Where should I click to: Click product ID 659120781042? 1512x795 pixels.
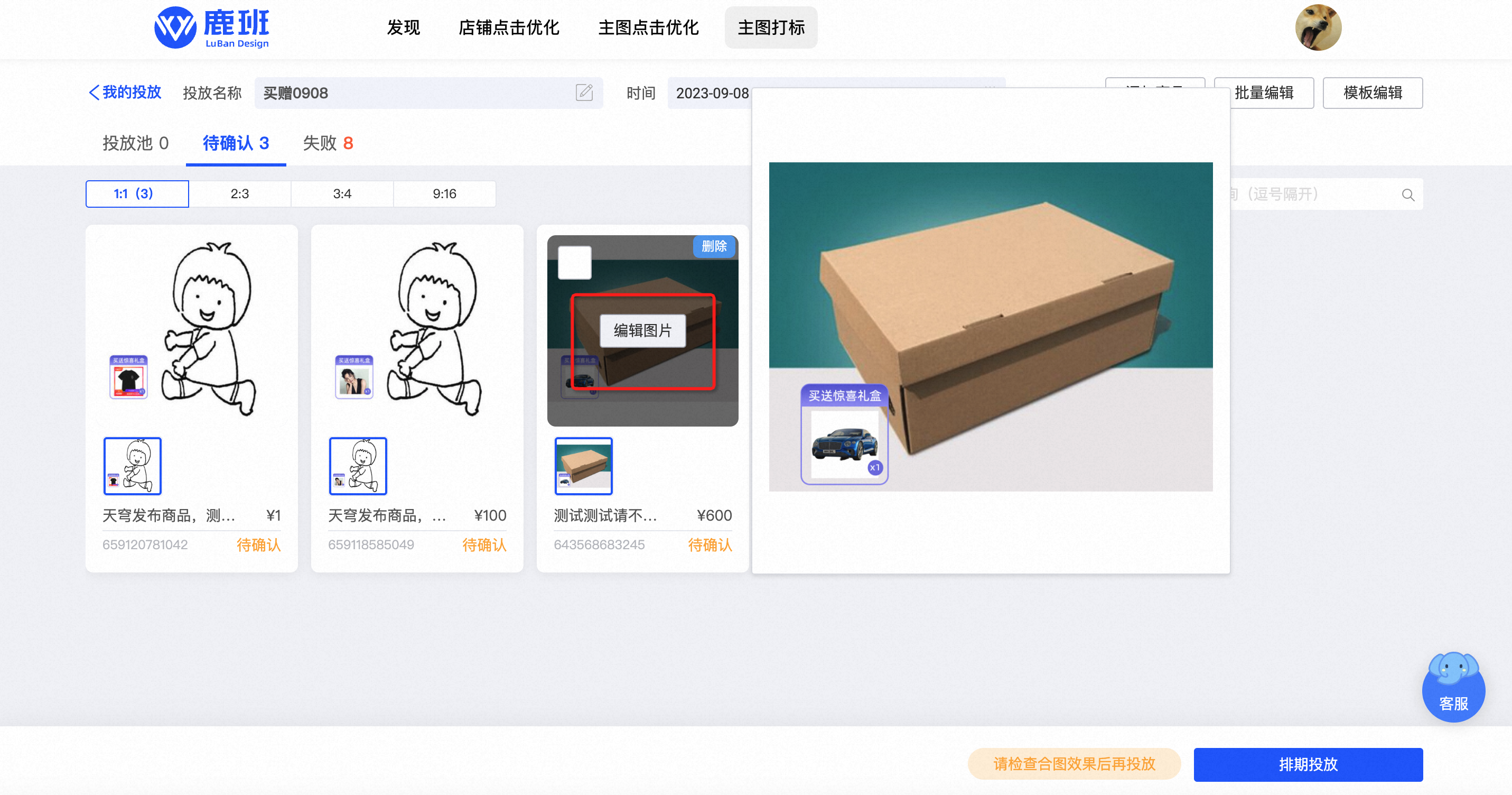point(145,544)
